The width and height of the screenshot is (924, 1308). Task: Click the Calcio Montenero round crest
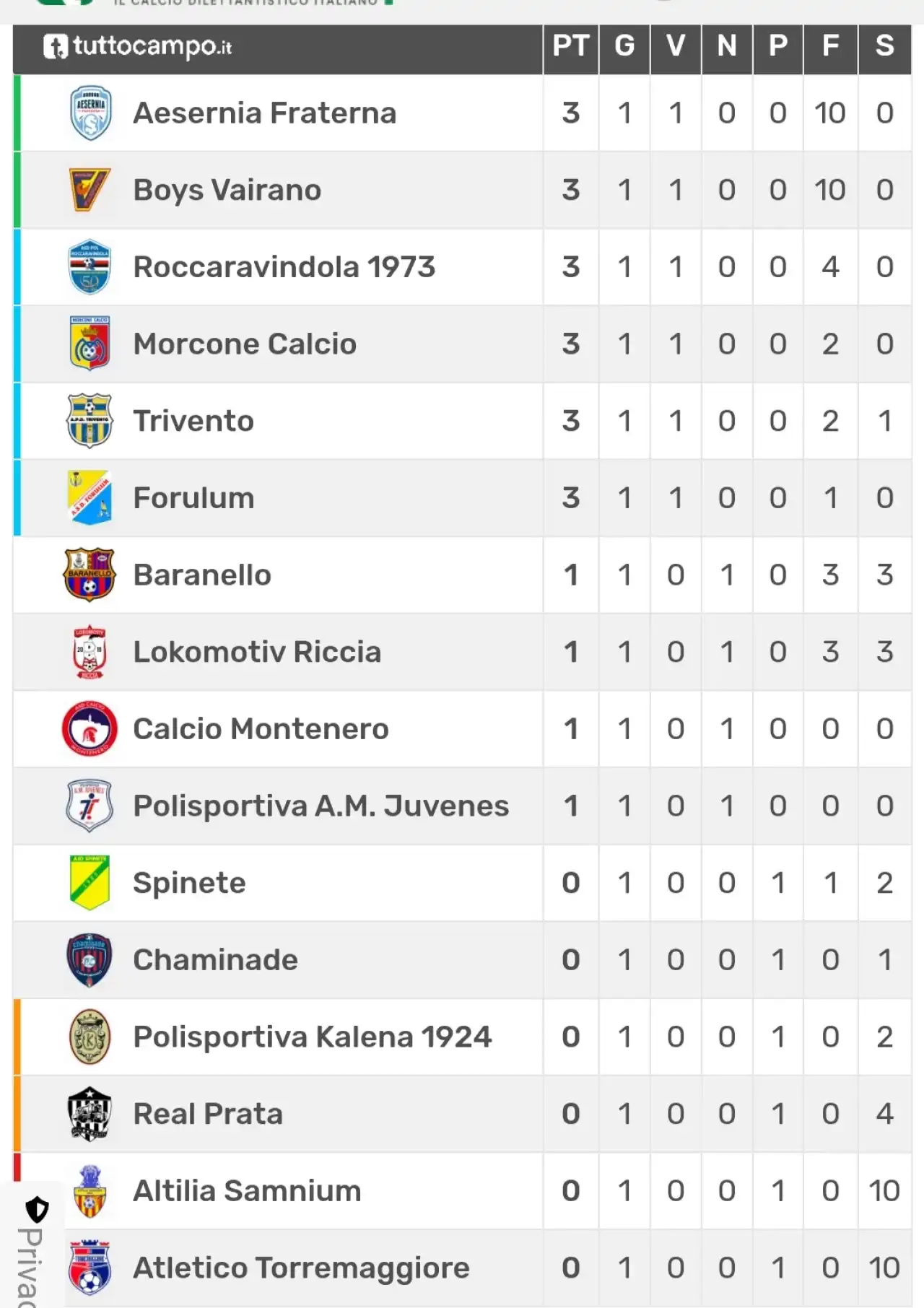click(90, 728)
